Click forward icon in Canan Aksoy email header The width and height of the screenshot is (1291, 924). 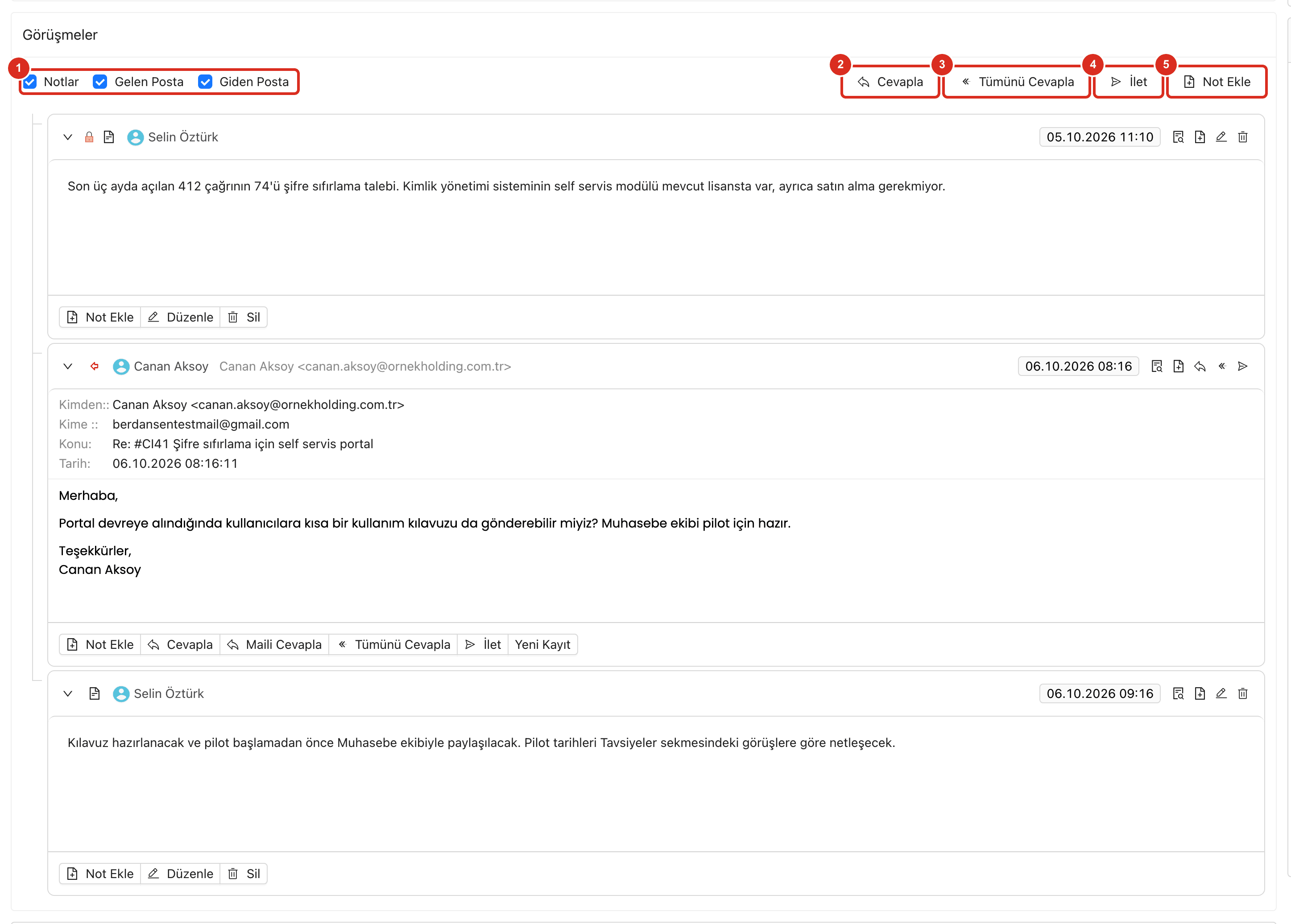[1243, 367]
